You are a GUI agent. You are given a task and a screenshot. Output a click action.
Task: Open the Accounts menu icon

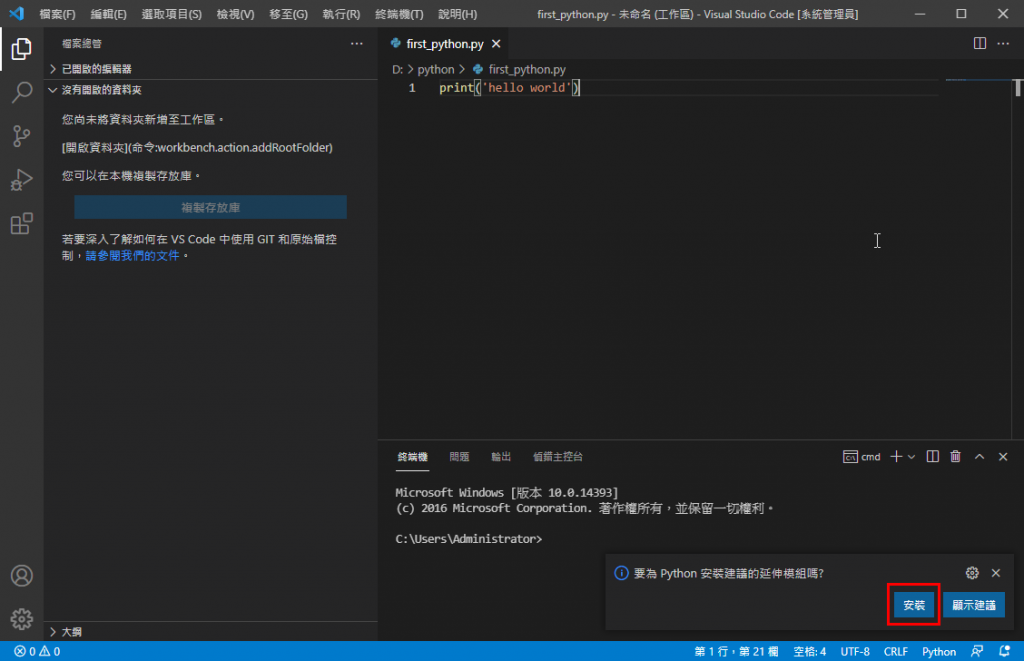(x=22, y=575)
